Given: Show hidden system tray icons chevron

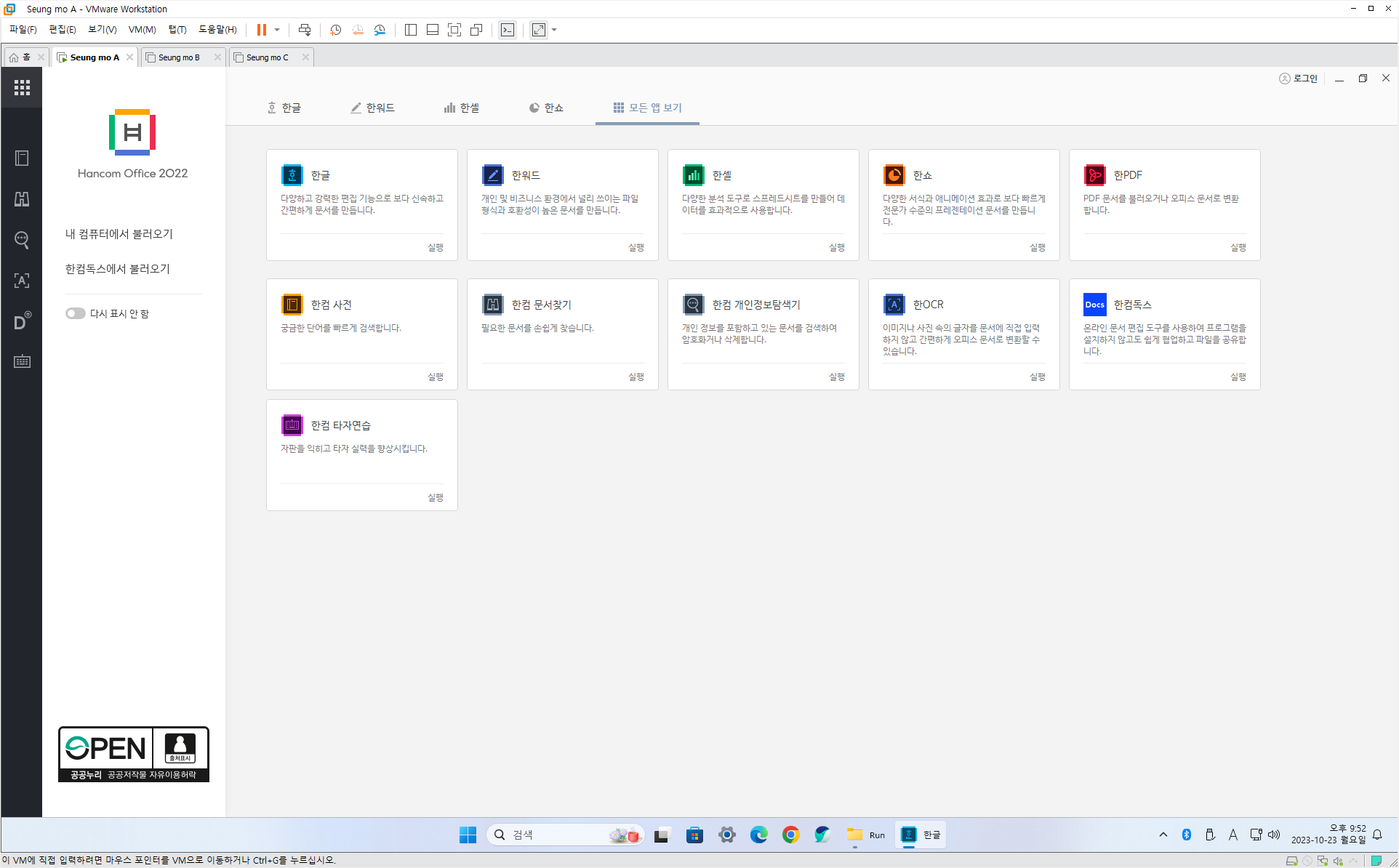Looking at the screenshot, I should pos(1163,835).
